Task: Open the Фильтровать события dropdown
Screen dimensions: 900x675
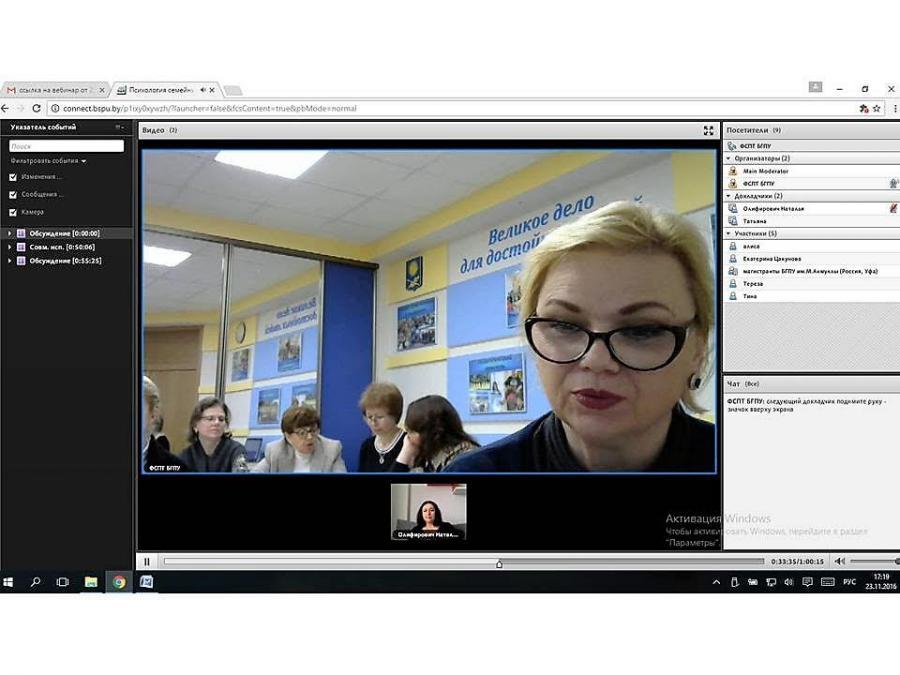Action: pos(48,161)
